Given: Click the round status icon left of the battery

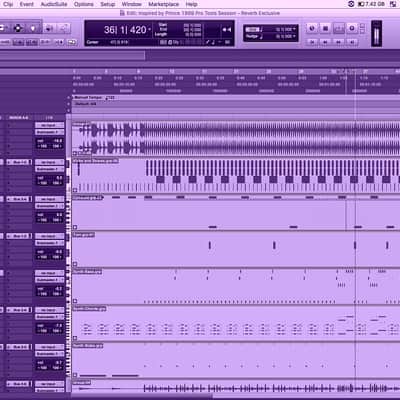Looking at the screenshot, I should click(x=351, y=4).
